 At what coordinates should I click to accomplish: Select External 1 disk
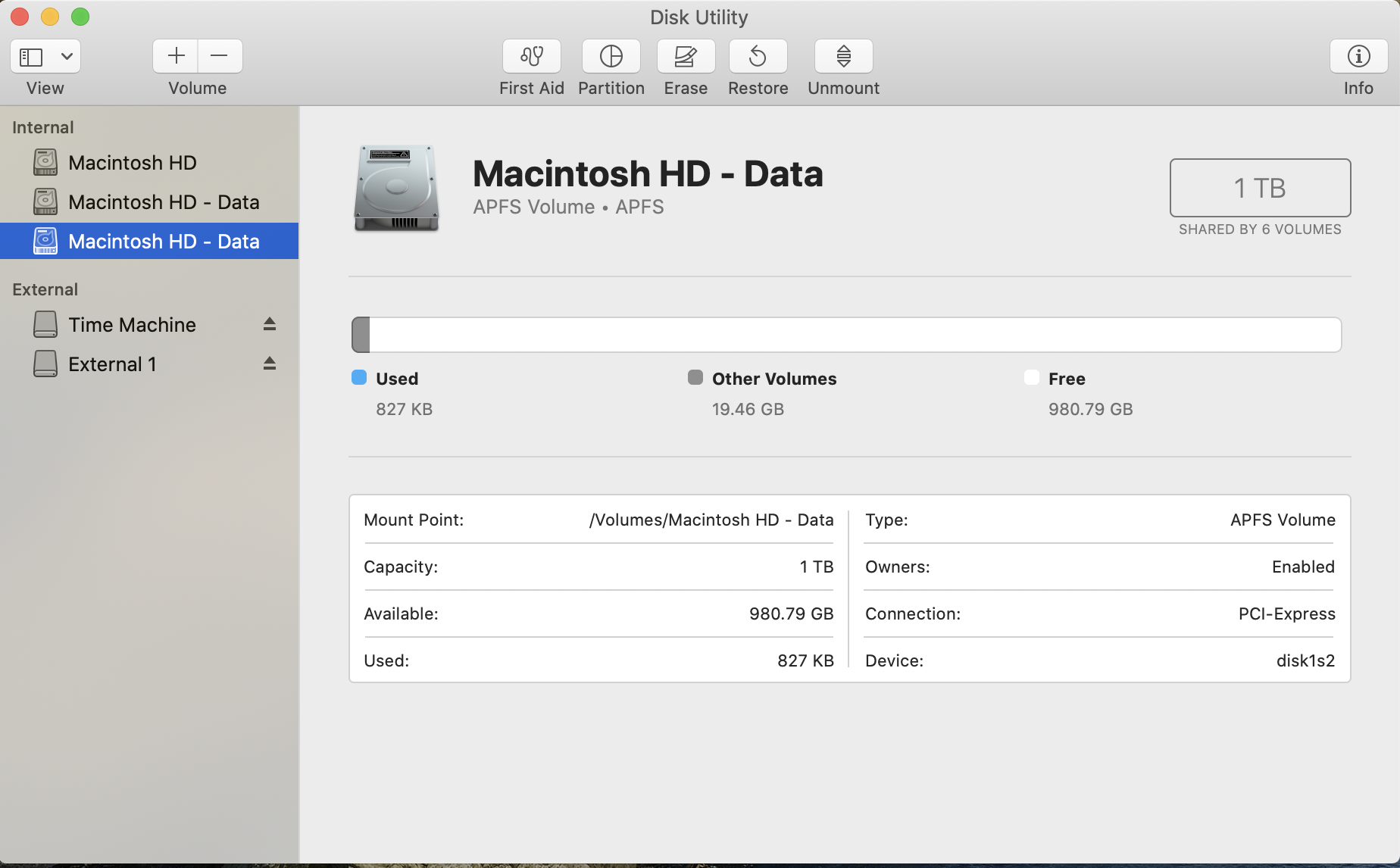(x=149, y=364)
